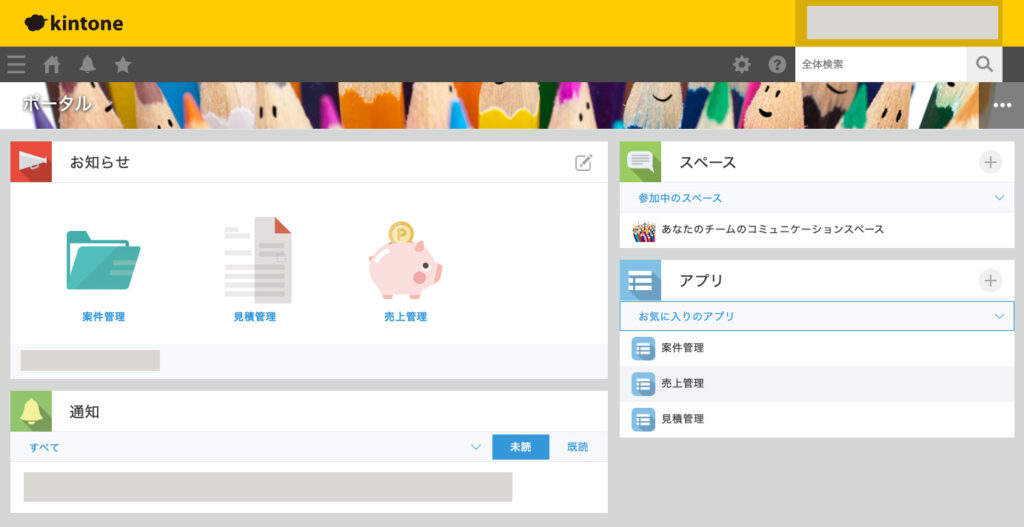Click the アプリ heading
The height and width of the screenshot is (527, 1024).
click(701, 280)
